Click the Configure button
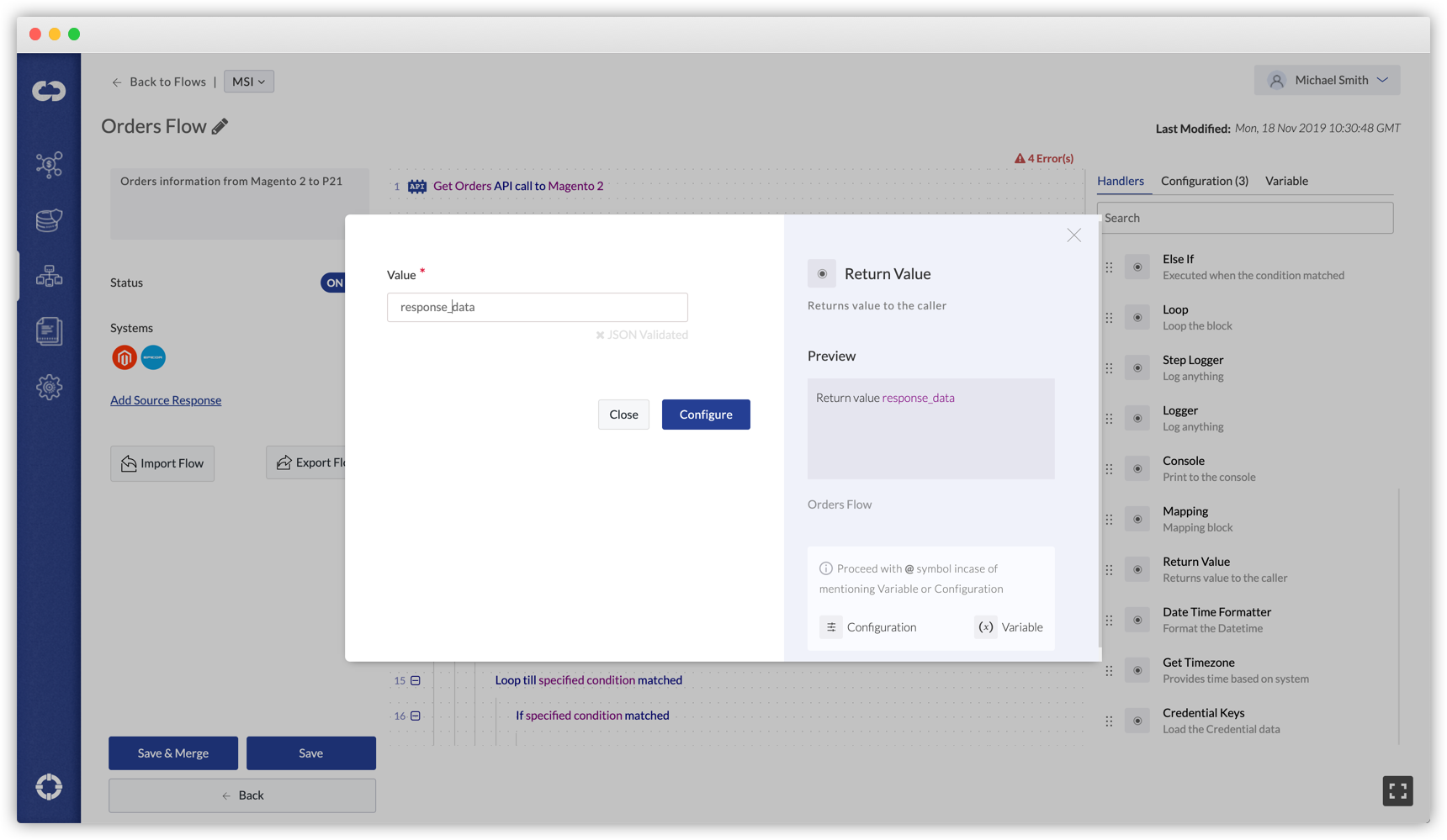The height and width of the screenshot is (840, 1447). click(x=706, y=415)
